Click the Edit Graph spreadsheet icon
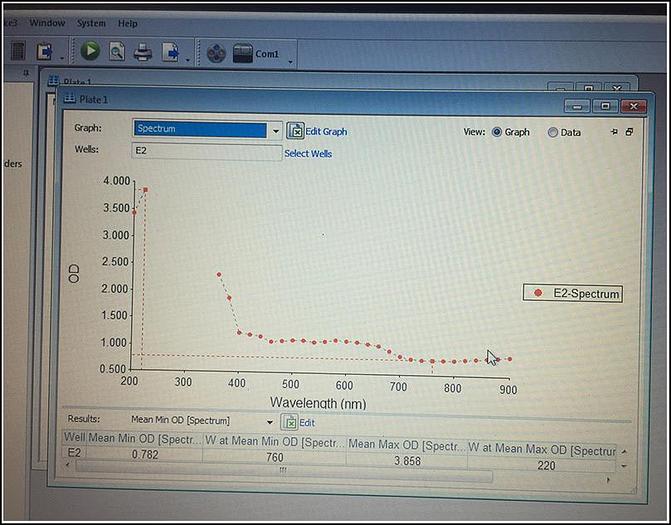This screenshot has width=671, height=525. pos(295,131)
